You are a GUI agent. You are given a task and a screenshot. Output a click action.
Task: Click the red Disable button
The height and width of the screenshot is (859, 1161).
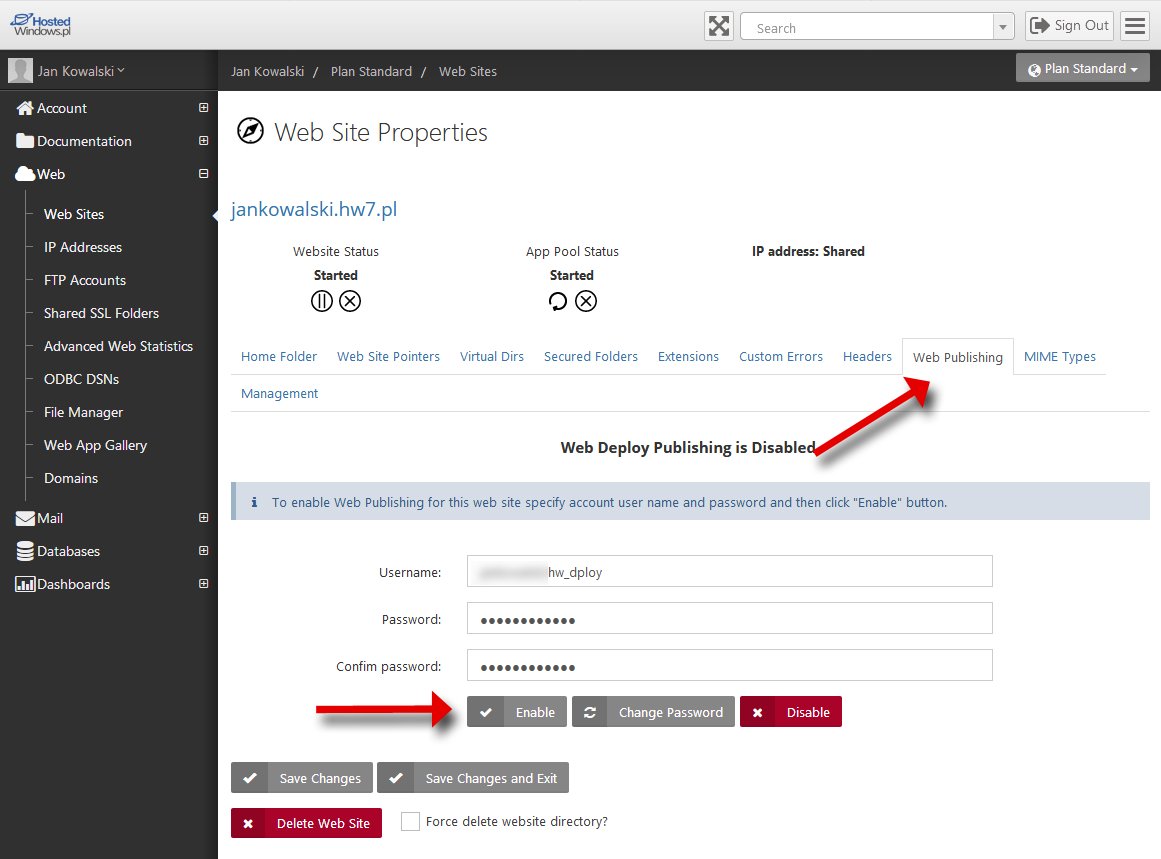(x=791, y=712)
